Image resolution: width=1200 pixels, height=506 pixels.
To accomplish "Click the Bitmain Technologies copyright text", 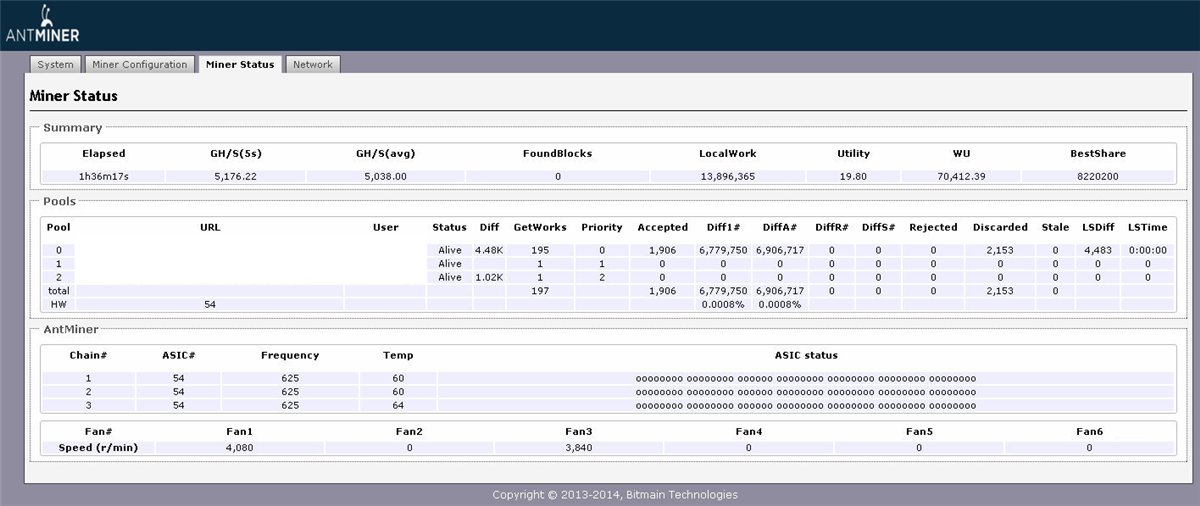I will pos(615,494).
